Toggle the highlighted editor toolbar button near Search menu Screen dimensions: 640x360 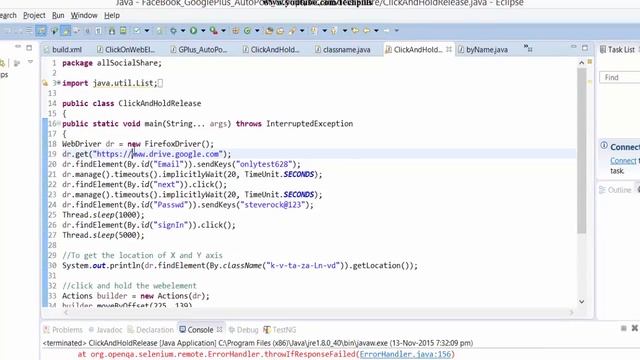point(41,31)
